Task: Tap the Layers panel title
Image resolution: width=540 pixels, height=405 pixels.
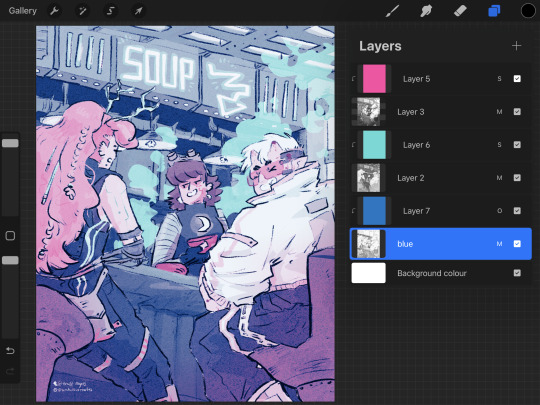Action: (380, 46)
